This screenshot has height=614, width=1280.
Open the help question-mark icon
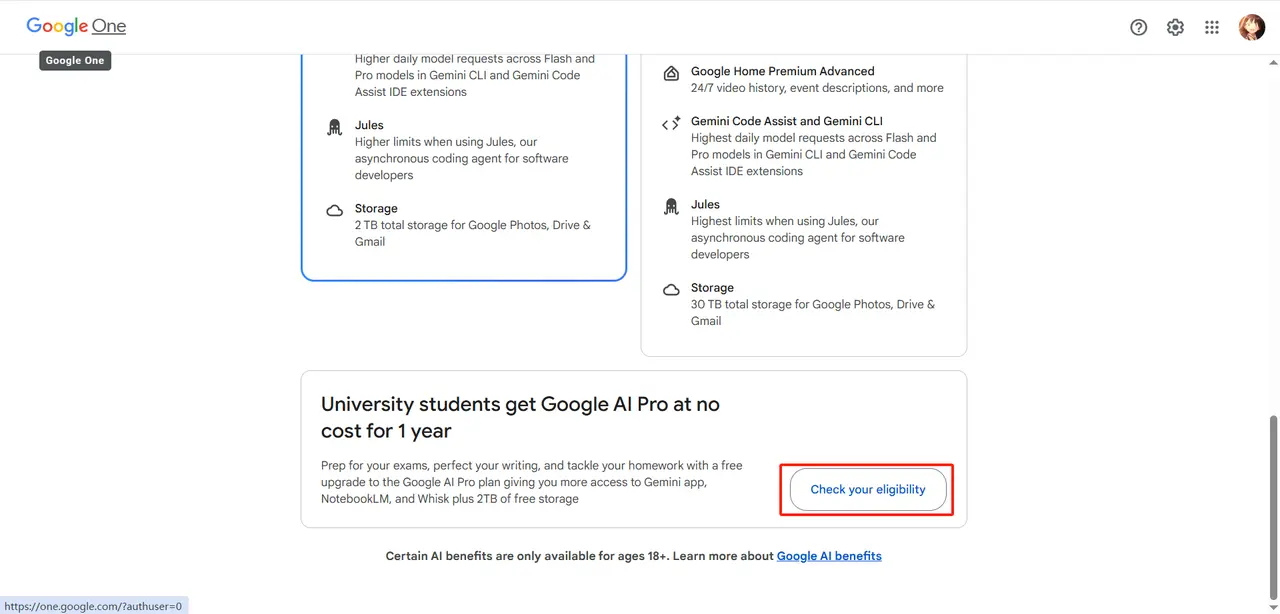click(x=1138, y=27)
